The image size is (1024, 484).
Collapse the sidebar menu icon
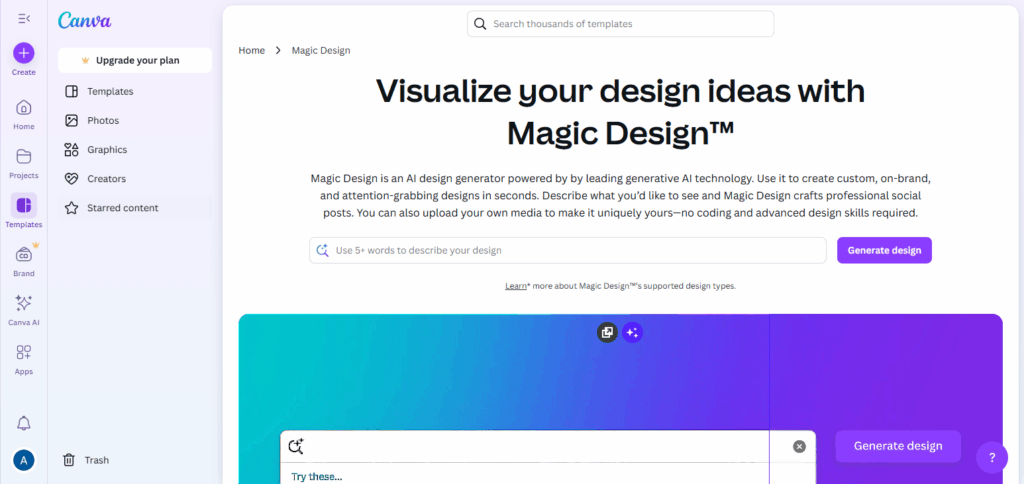point(24,19)
